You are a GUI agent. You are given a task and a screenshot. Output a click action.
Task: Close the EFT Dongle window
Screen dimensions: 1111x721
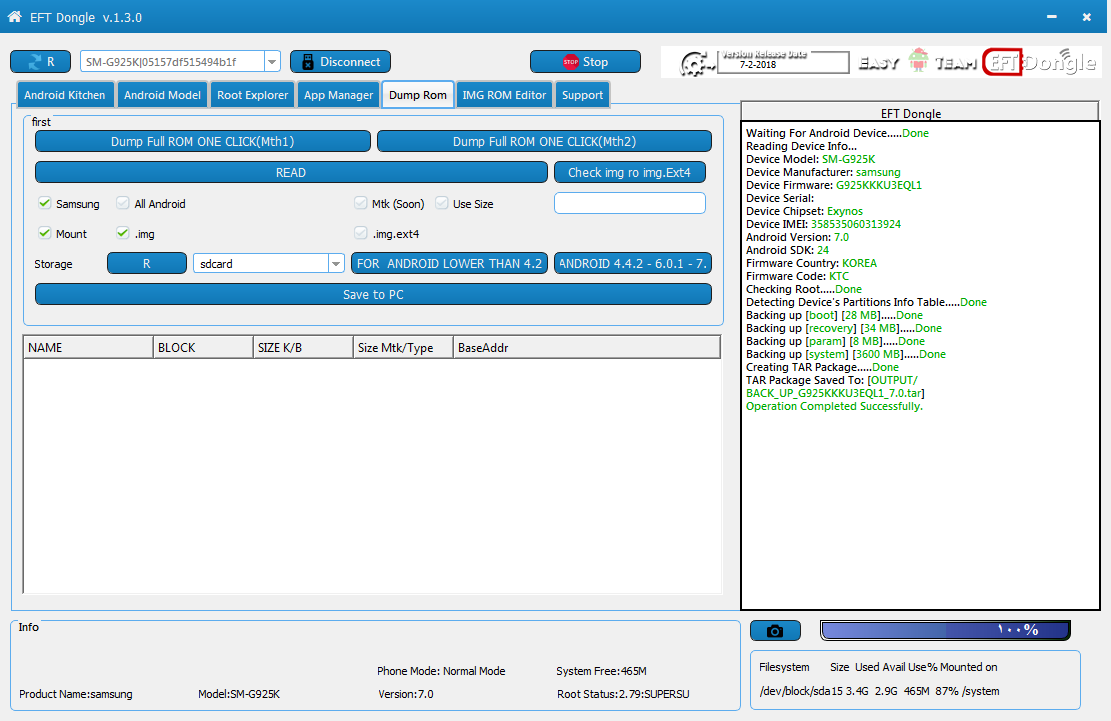point(1086,16)
